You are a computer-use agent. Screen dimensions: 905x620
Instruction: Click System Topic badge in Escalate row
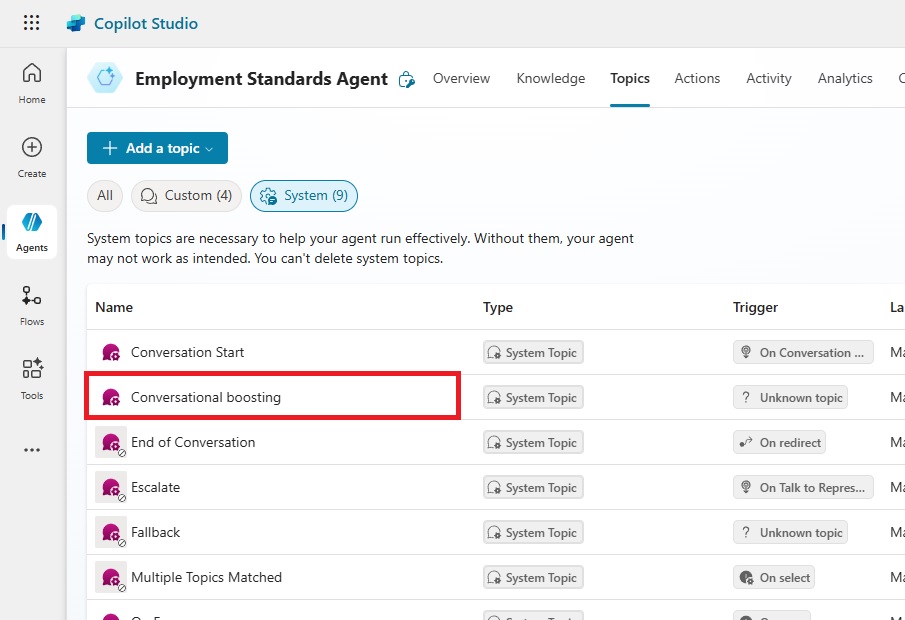[533, 487]
